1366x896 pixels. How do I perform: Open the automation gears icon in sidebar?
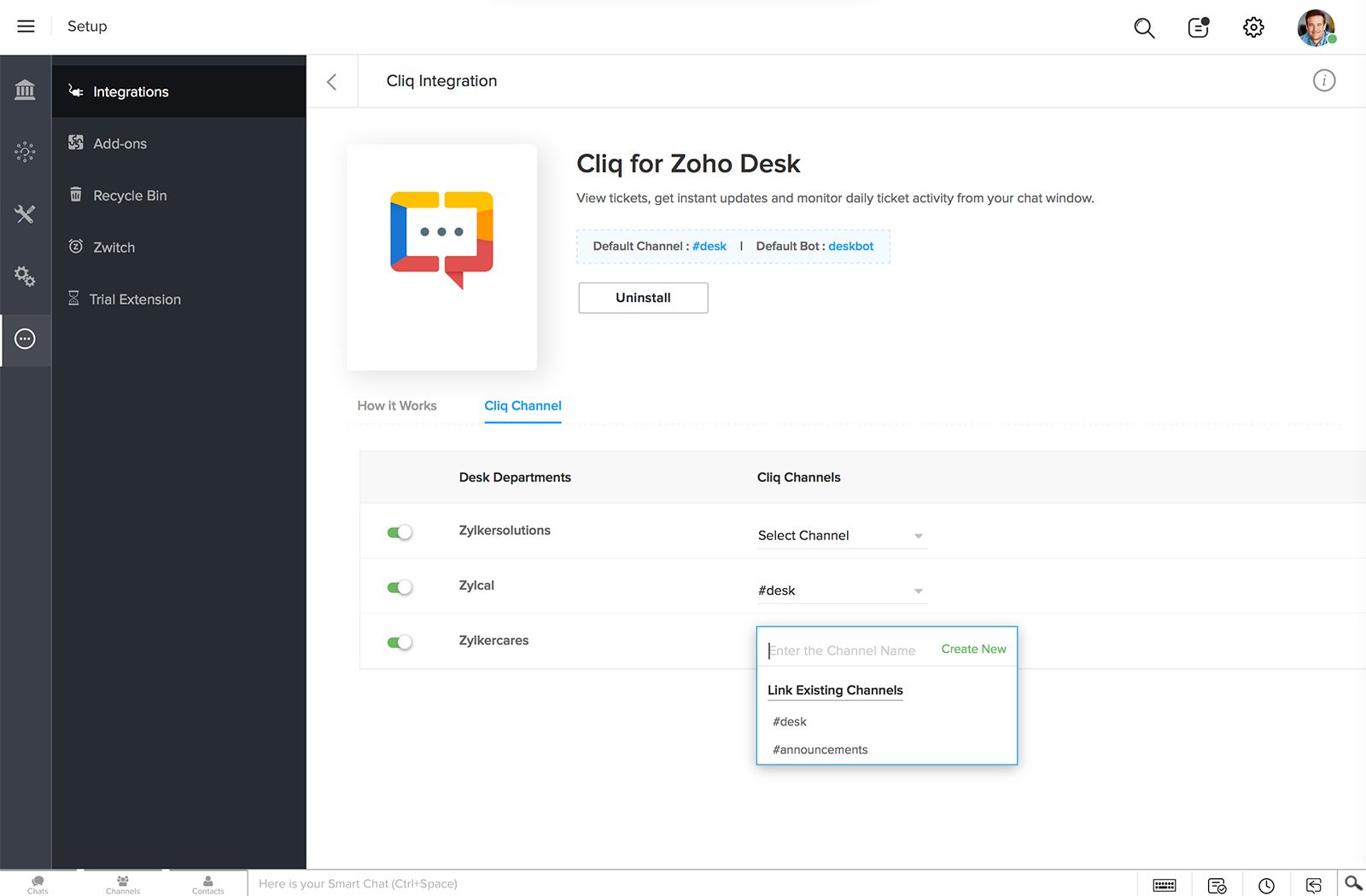pos(25,276)
